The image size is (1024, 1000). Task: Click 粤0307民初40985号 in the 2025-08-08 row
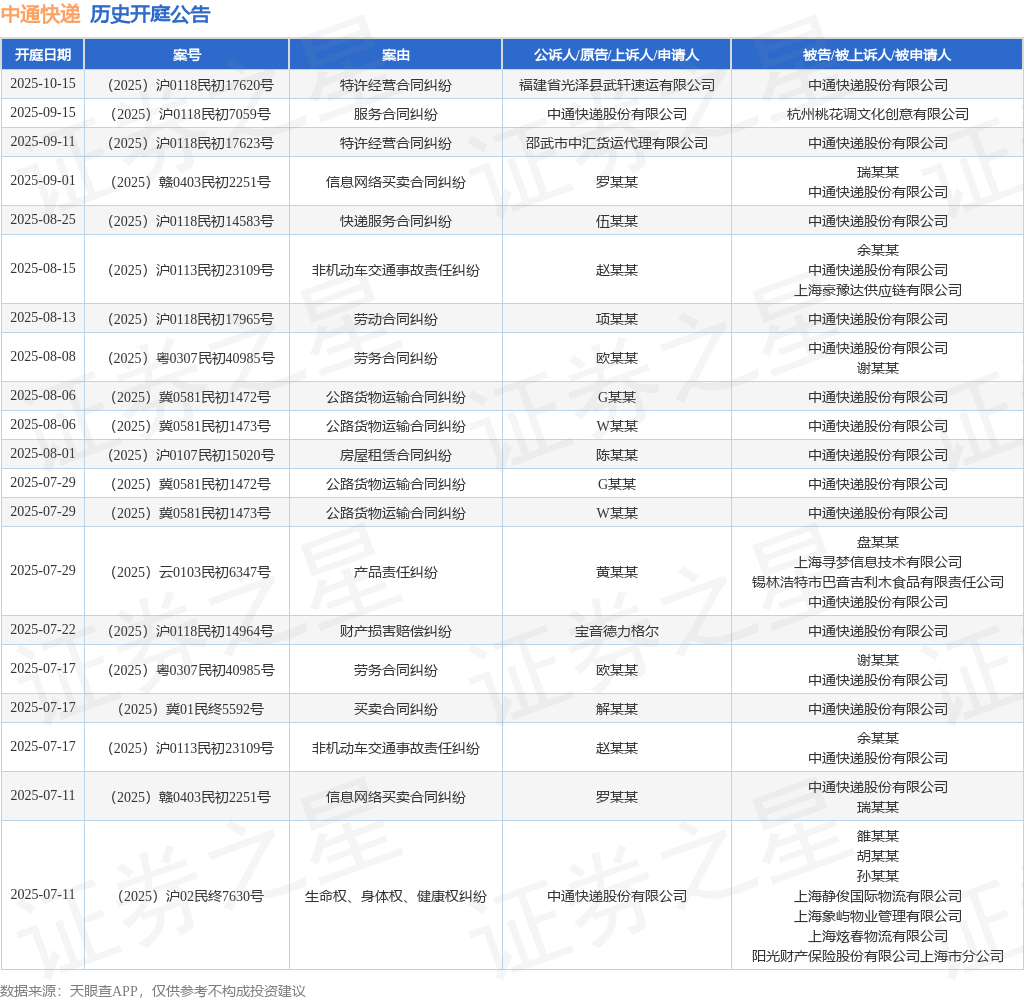[x=191, y=358]
